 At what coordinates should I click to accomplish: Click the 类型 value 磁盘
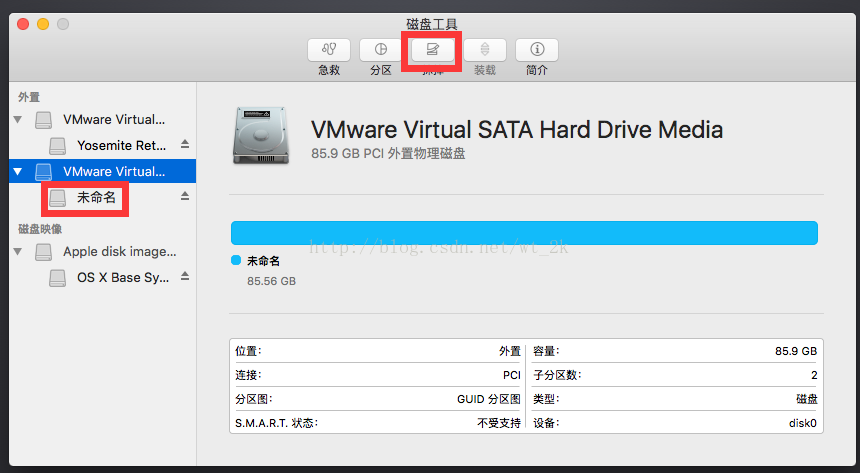[807, 399]
